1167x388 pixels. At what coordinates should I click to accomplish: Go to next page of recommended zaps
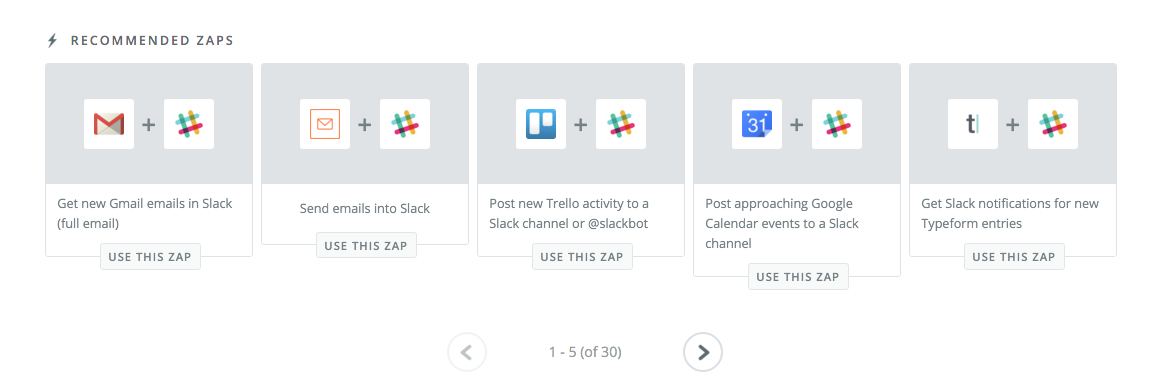703,352
